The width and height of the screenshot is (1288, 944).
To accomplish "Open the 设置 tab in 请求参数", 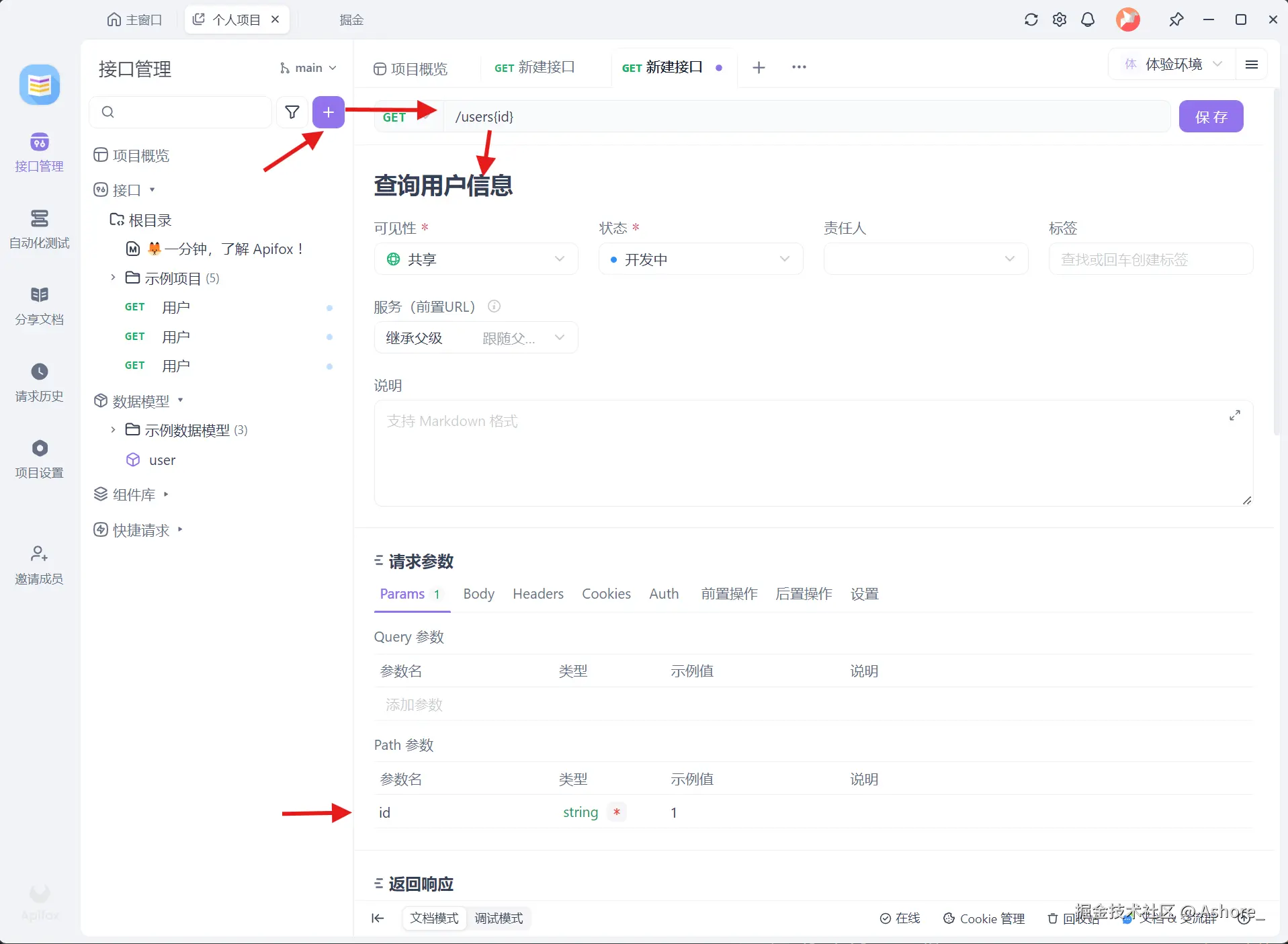I will click(864, 594).
